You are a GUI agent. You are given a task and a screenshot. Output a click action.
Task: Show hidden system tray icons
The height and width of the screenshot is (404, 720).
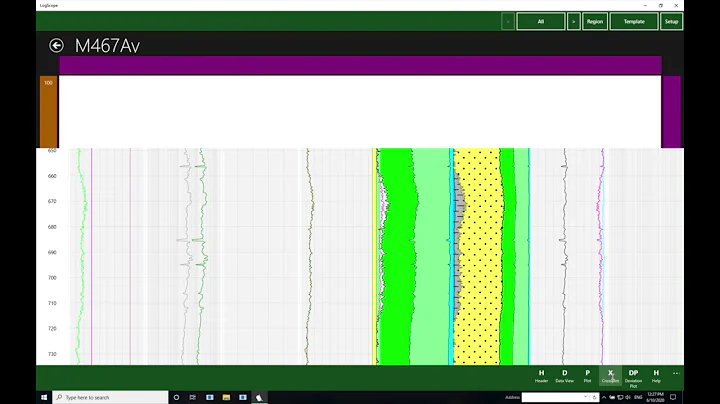[x=604, y=397]
